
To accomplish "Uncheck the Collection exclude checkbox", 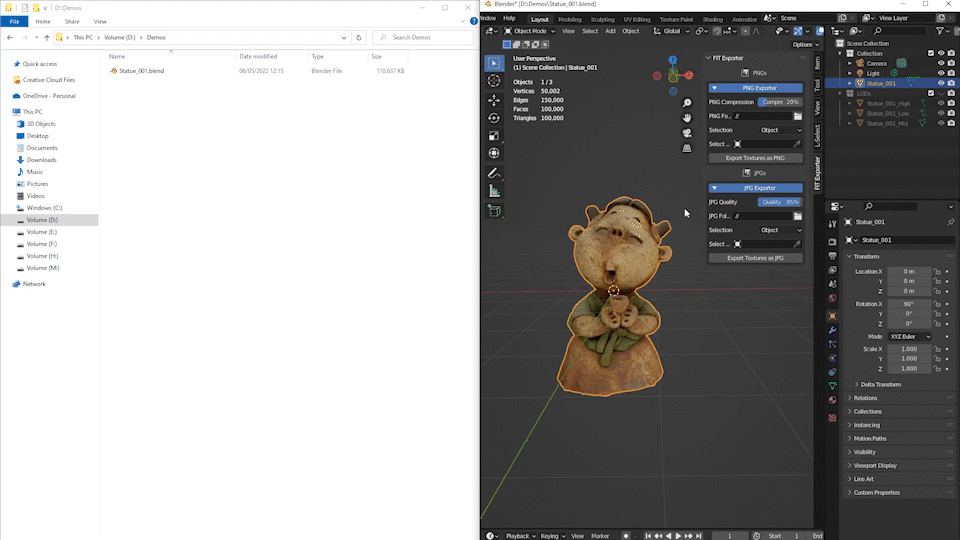I will [931, 53].
